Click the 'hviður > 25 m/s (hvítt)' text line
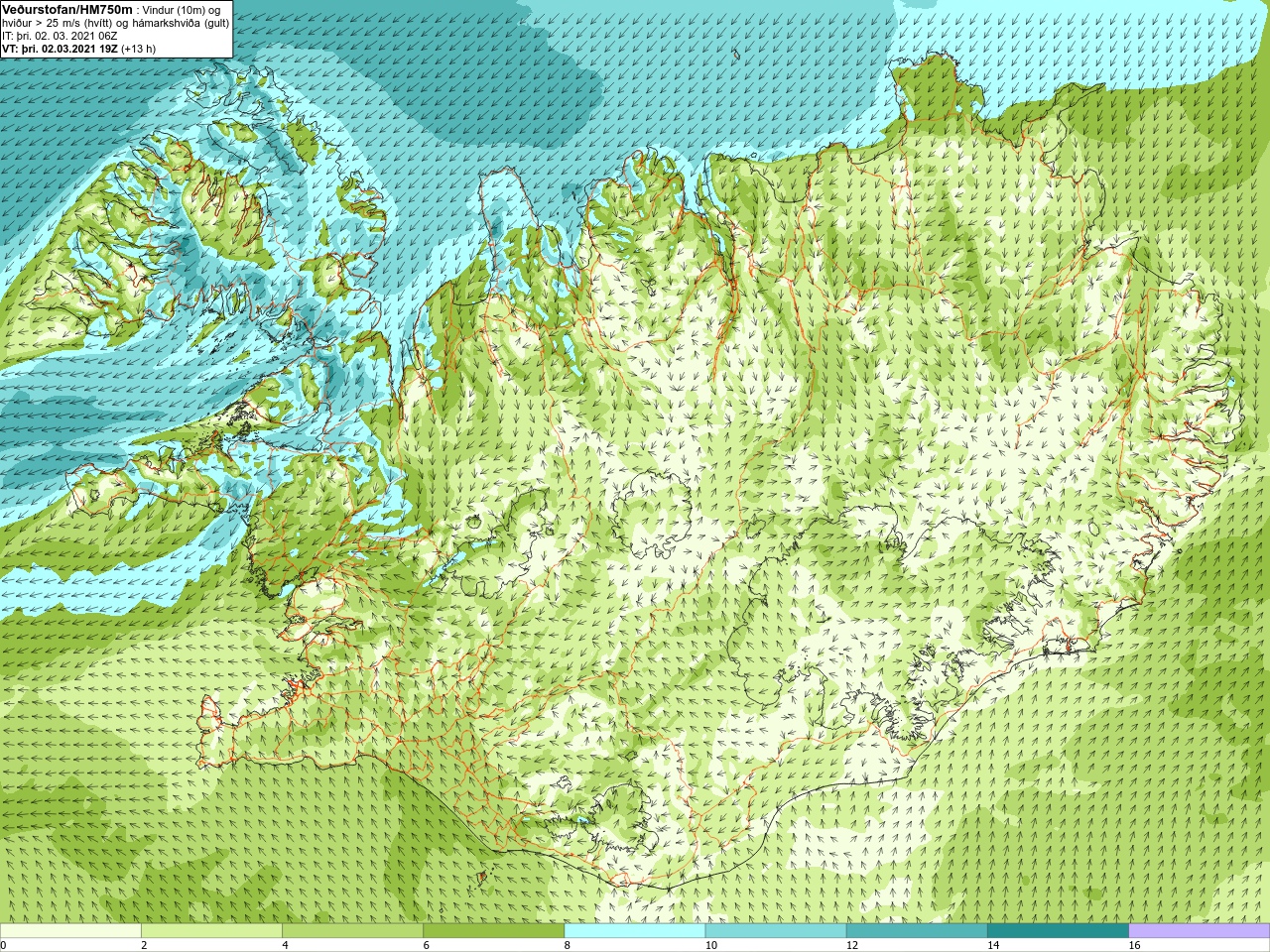This screenshot has height=952, width=1270. point(59,23)
